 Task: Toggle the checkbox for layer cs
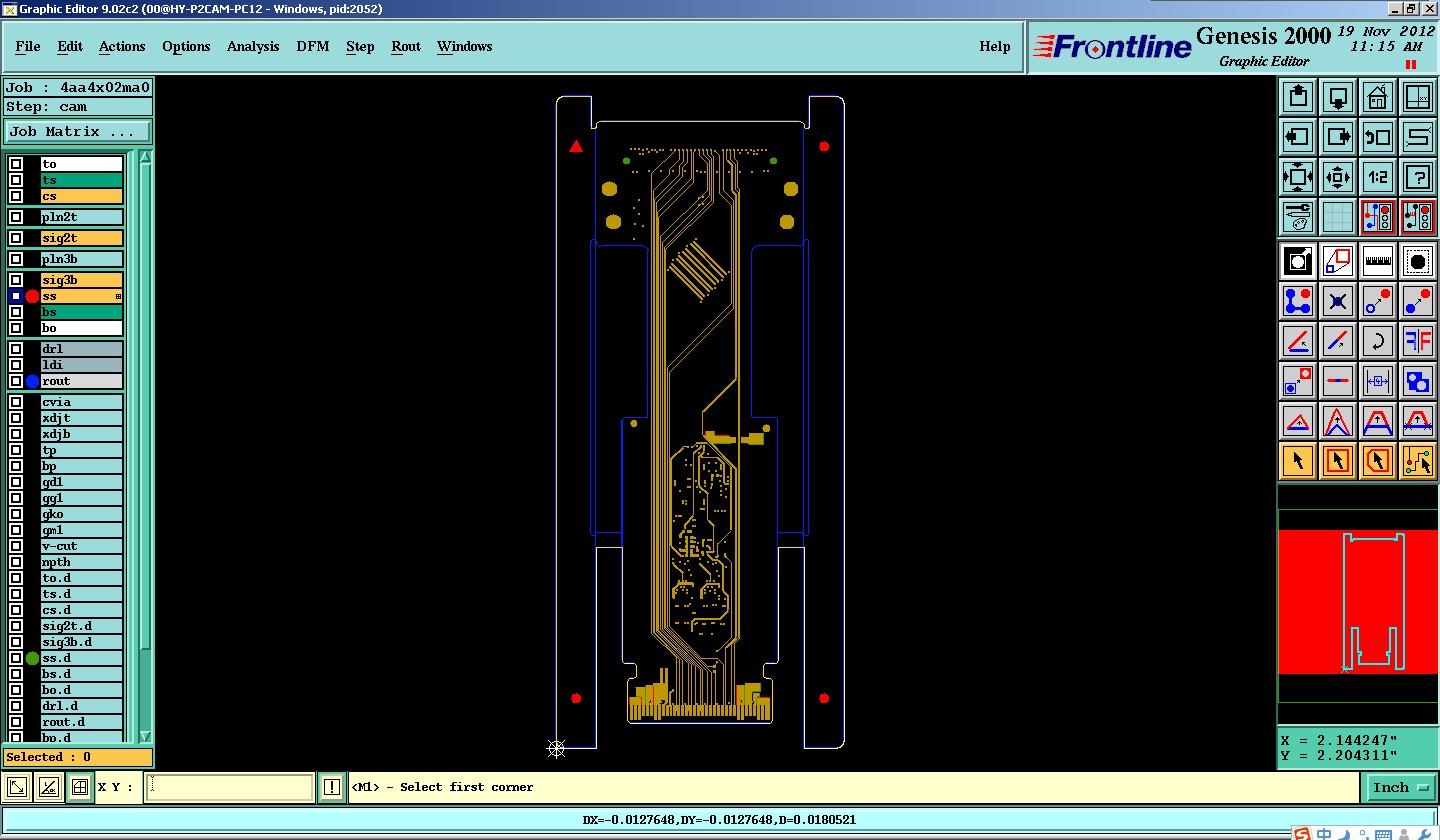pos(16,196)
